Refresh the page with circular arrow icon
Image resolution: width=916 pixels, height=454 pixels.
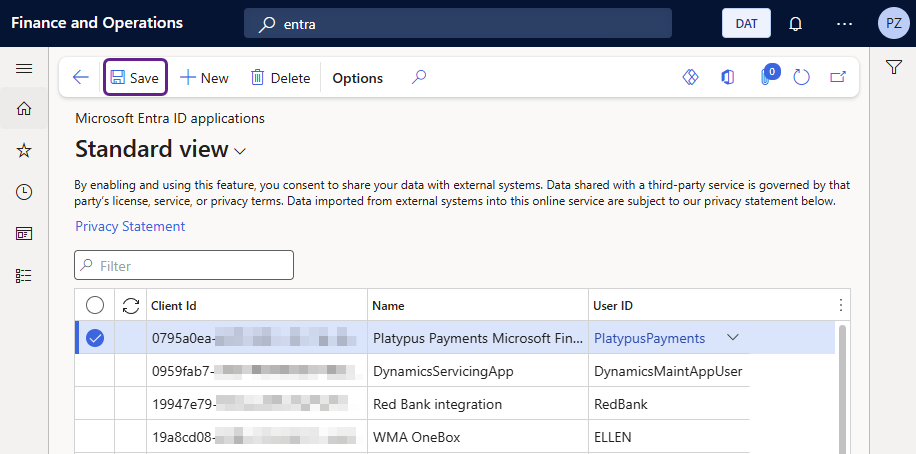(x=800, y=78)
